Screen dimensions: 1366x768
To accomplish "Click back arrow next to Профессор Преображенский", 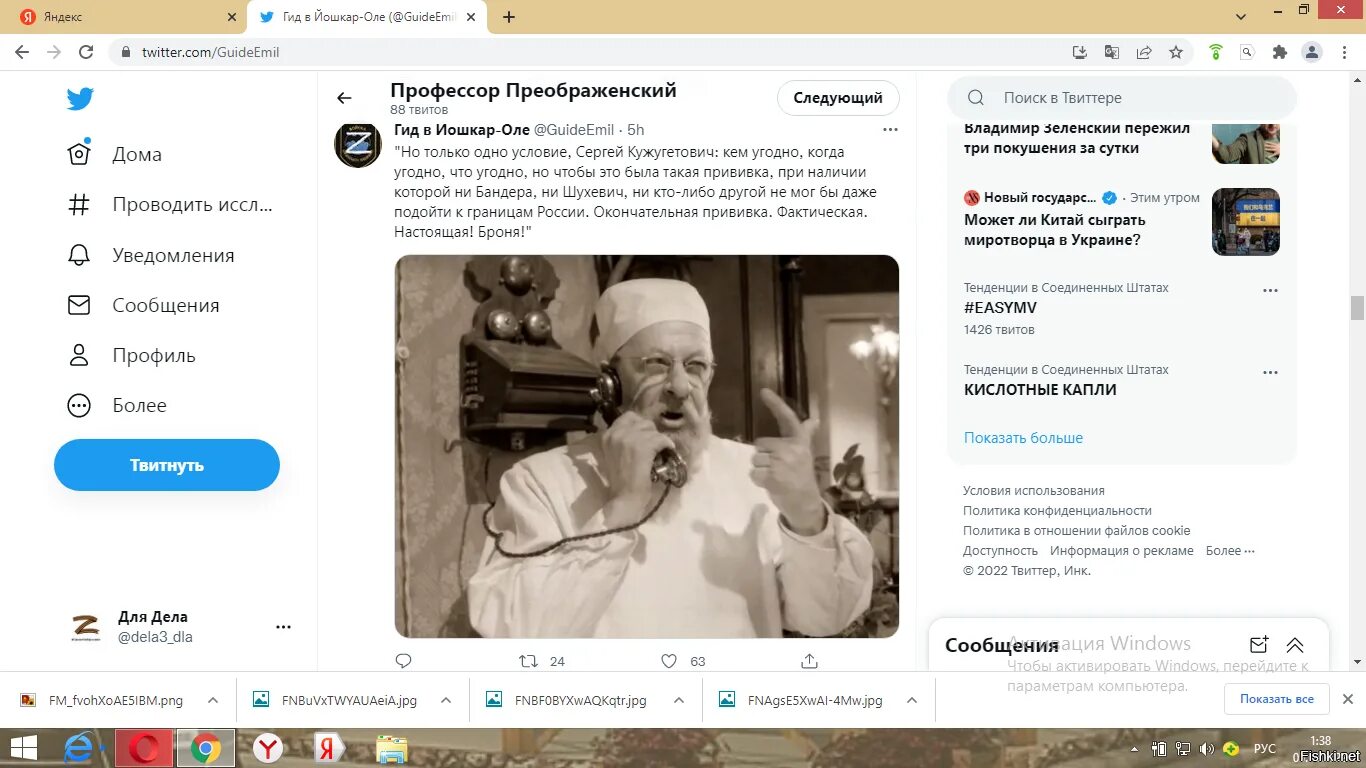I will tap(344, 98).
